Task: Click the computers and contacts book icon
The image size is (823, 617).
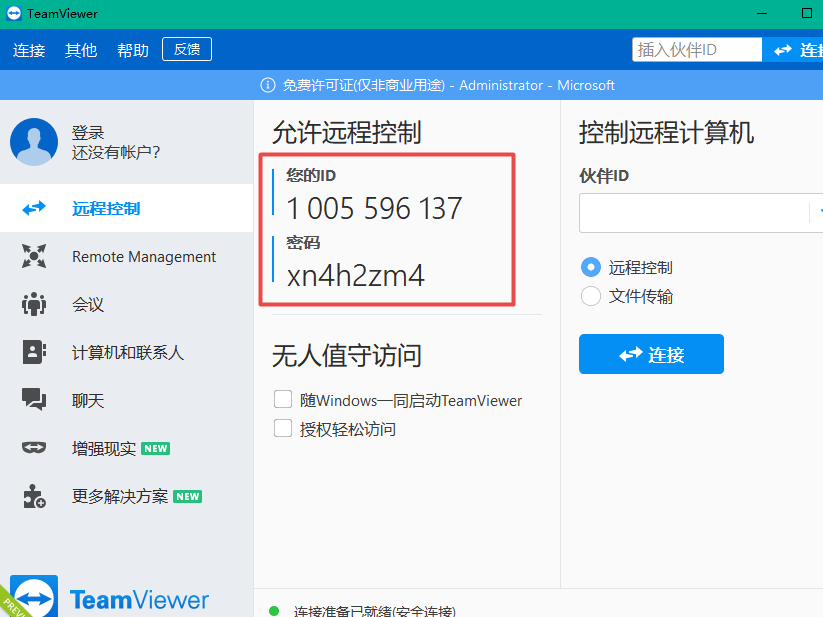Action: coord(34,352)
